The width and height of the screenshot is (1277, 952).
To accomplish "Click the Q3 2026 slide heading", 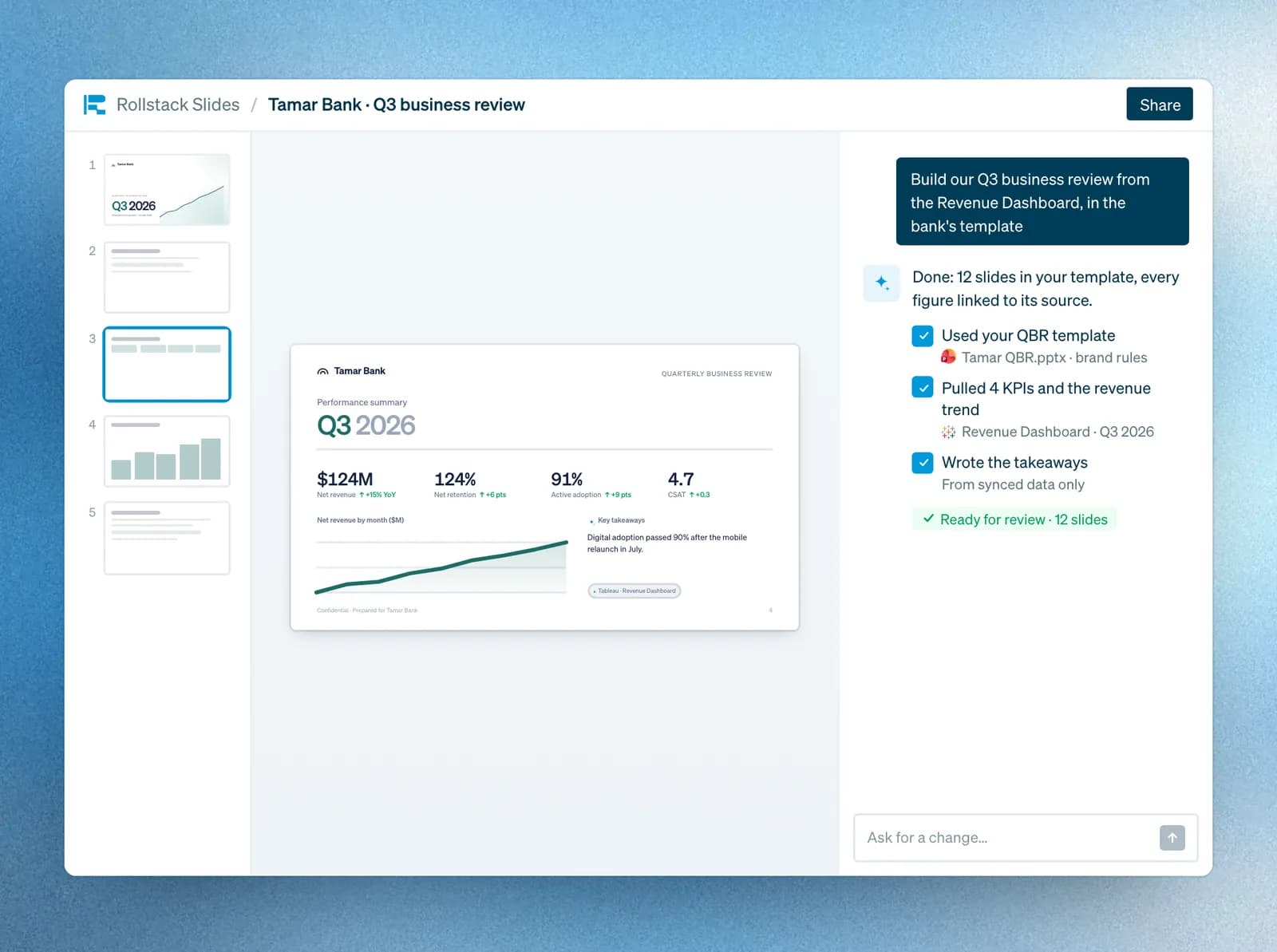I will tap(366, 425).
